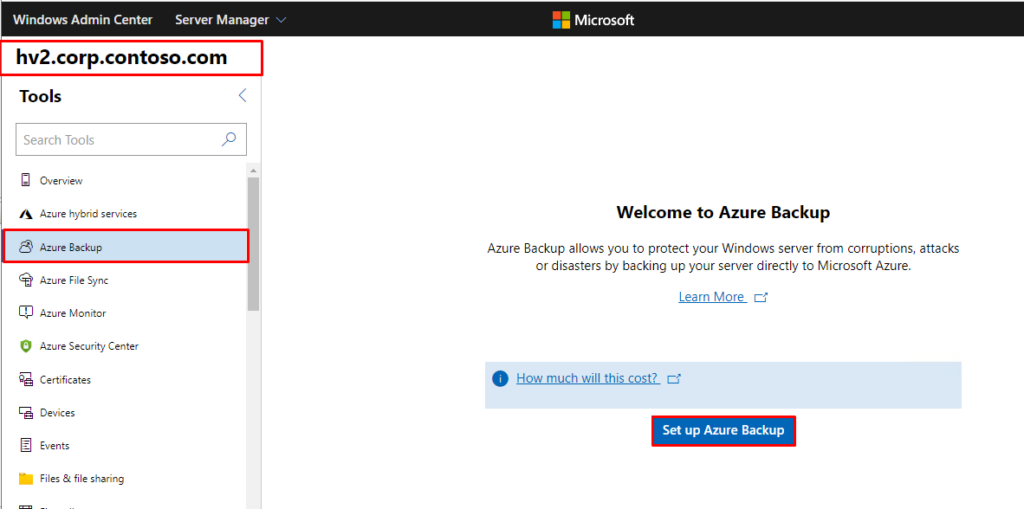
Task: Click into the Search Tools field
Action: click(x=131, y=139)
